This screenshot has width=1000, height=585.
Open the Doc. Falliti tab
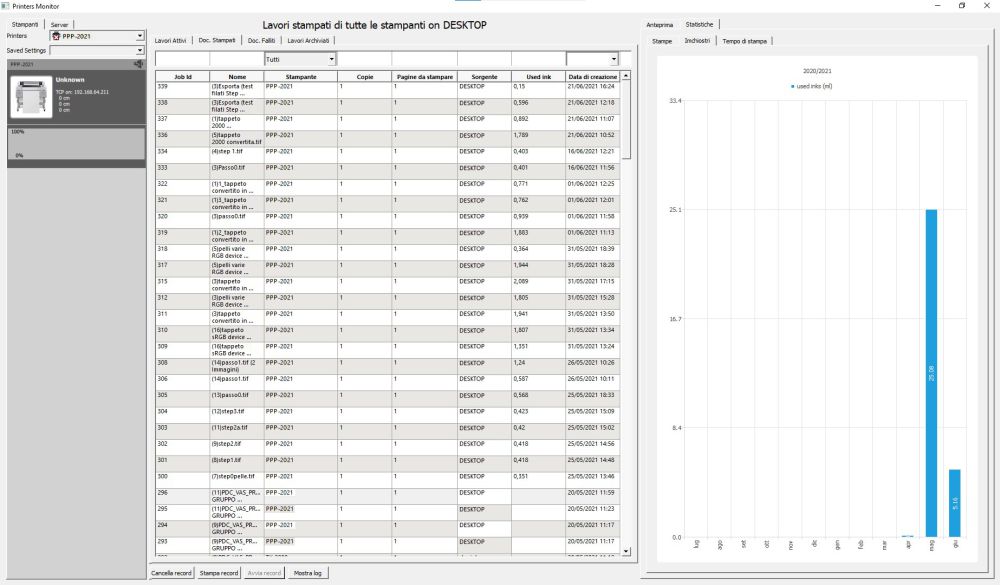261,41
